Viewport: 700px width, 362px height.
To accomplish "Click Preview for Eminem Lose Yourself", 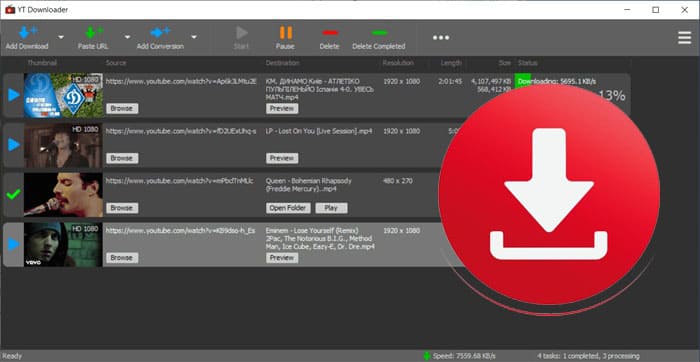I will coord(282,258).
